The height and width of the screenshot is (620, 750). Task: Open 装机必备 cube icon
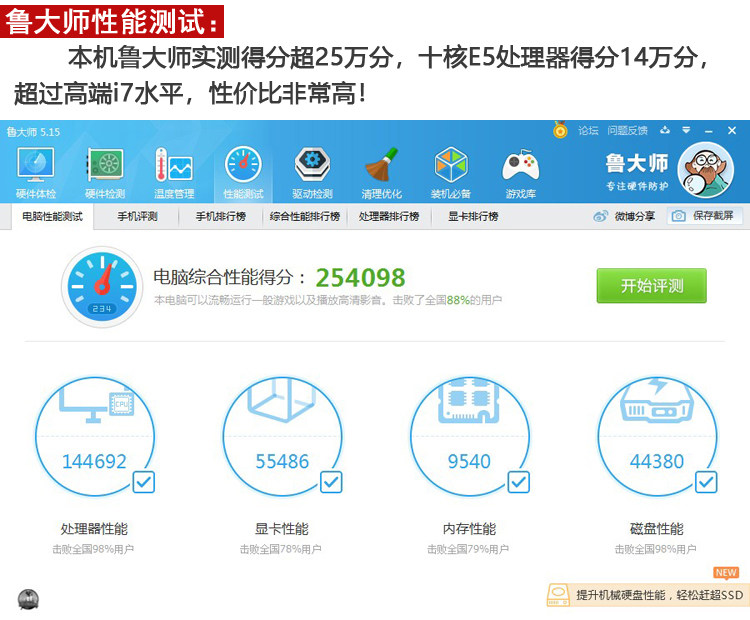click(x=451, y=165)
